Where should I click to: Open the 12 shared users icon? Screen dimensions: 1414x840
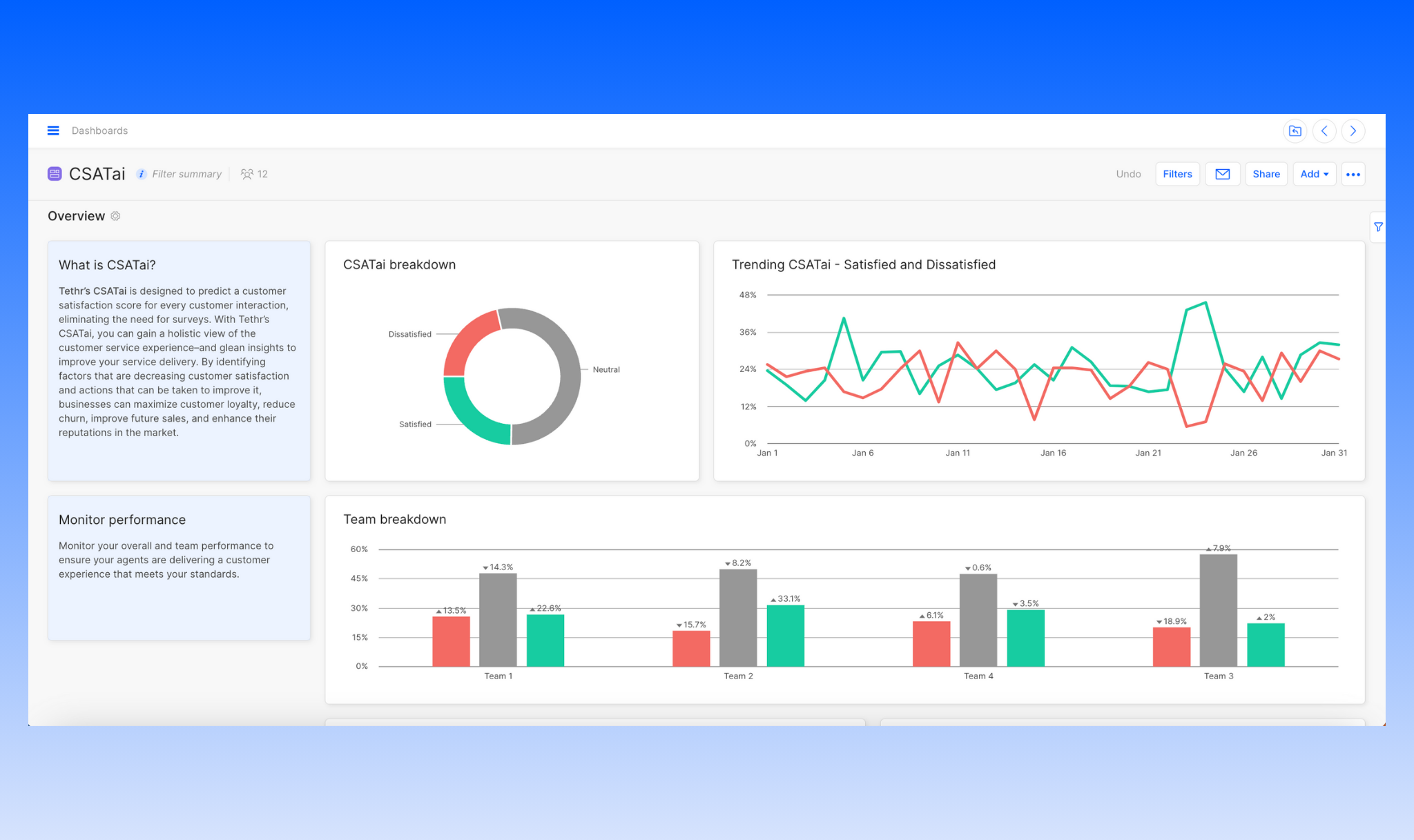pyautogui.click(x=247, y=174)
